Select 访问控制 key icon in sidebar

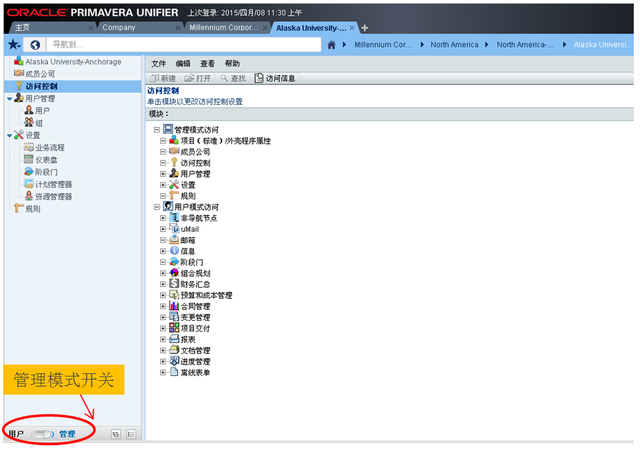click(19, 86)
